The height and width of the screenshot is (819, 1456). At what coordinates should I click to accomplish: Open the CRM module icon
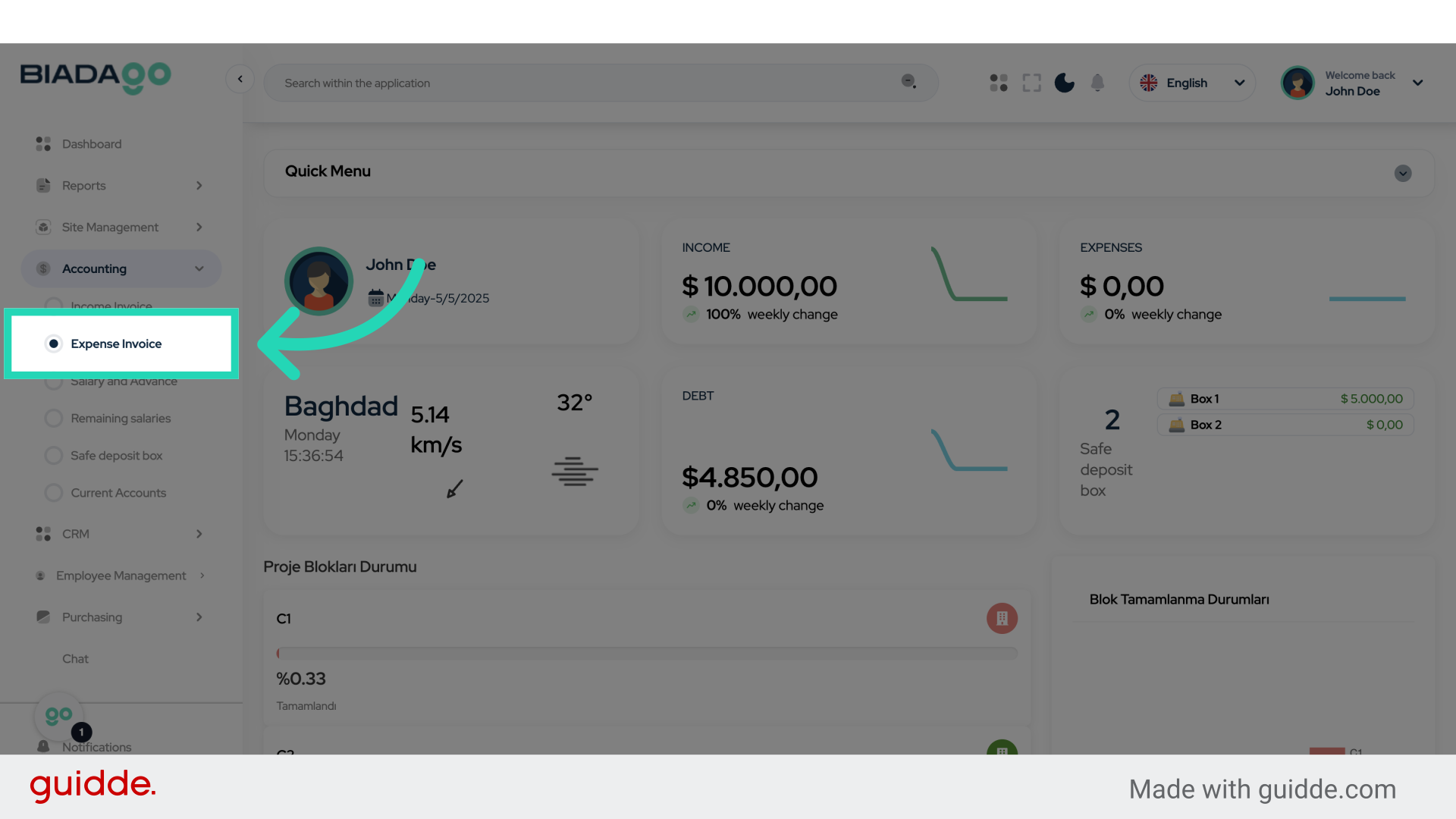(42, 534)
